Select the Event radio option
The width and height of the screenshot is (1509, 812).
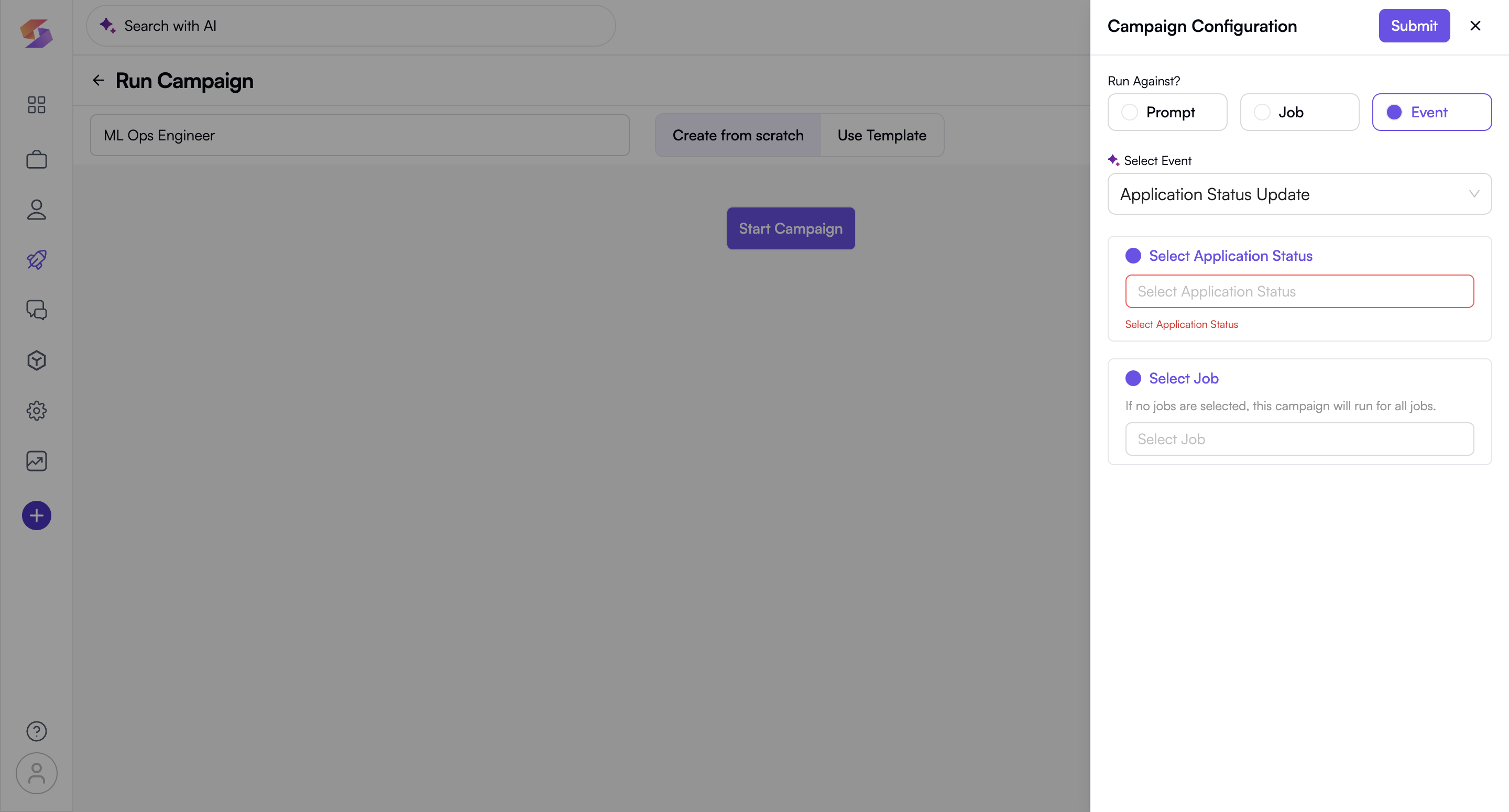click(1431, 112)
